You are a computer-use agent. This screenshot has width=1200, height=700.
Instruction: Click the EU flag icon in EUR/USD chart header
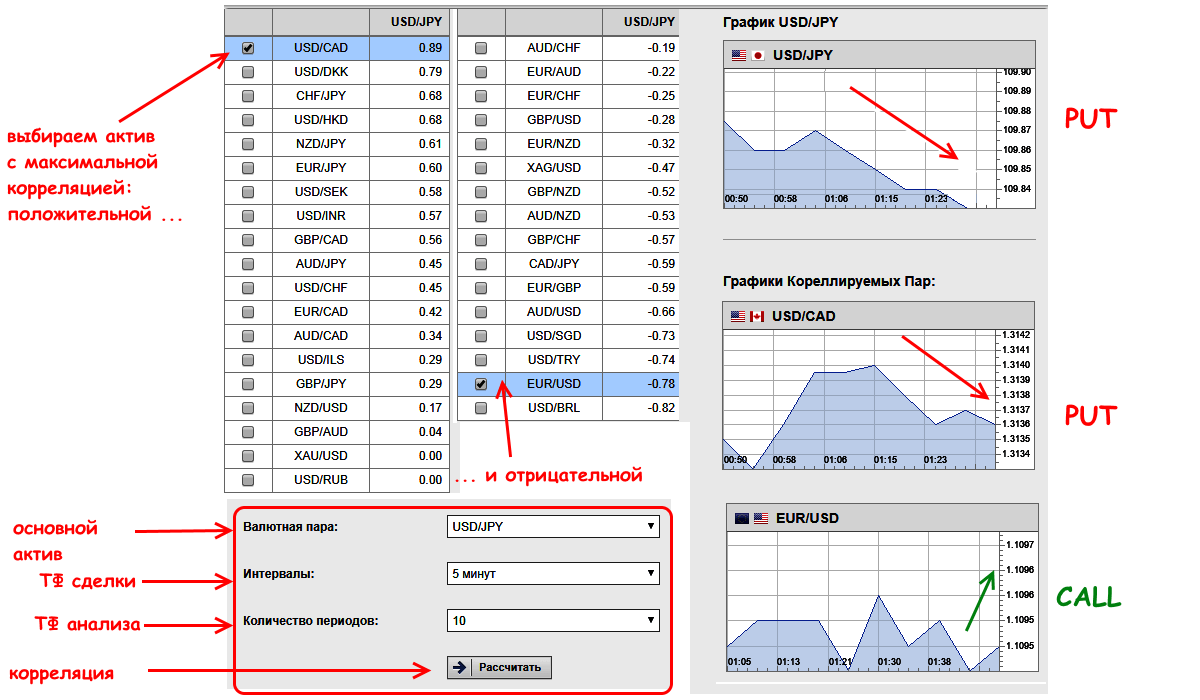click(741, 519)
